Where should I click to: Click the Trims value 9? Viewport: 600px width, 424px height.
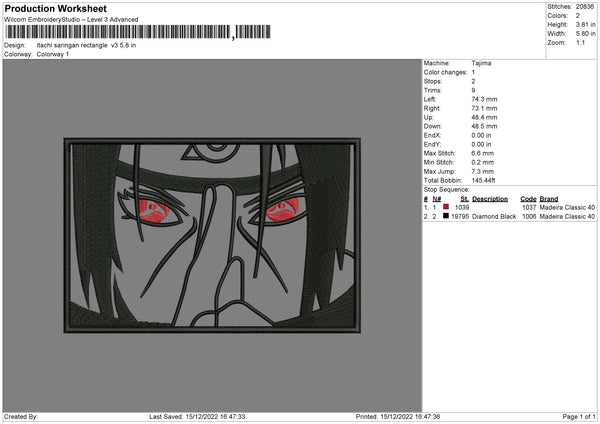coord(473,91)
